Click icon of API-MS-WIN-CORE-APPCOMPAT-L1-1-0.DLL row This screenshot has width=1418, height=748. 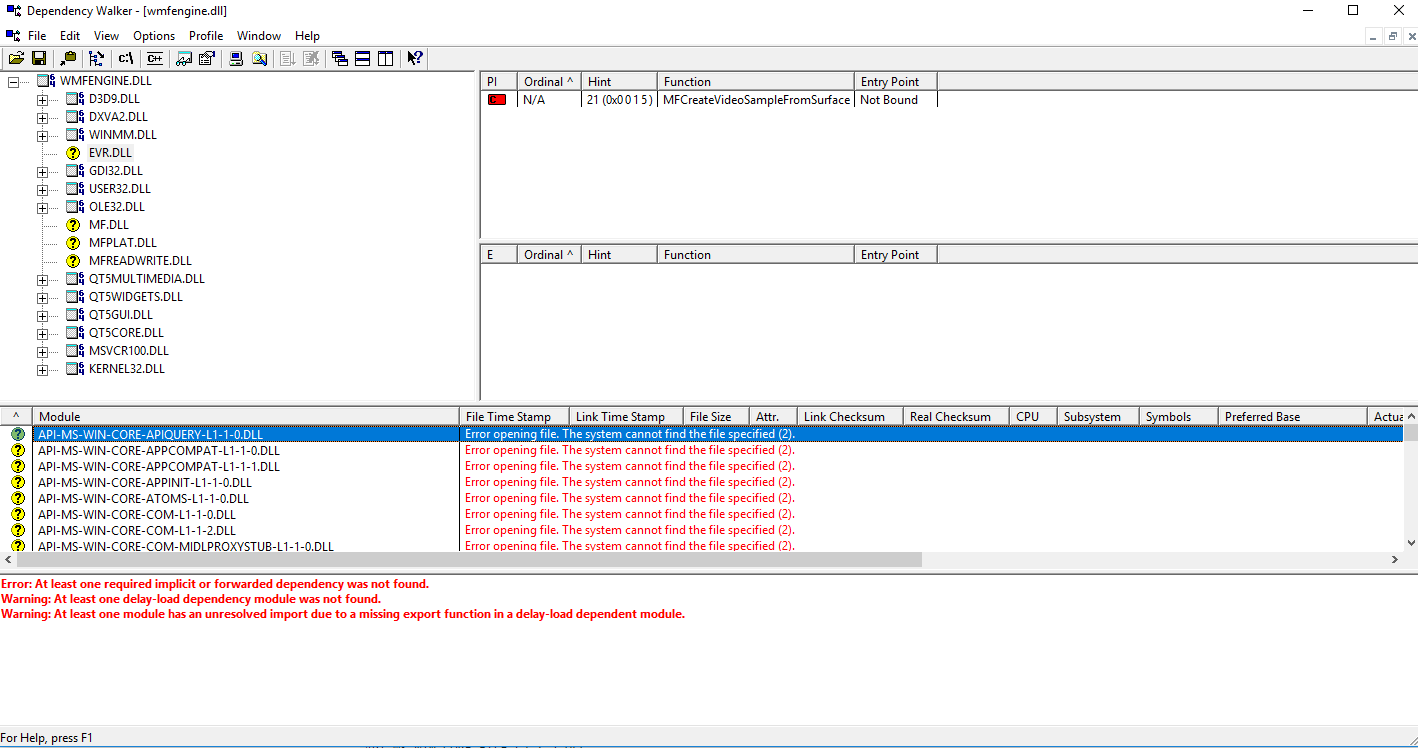(17, 451)
